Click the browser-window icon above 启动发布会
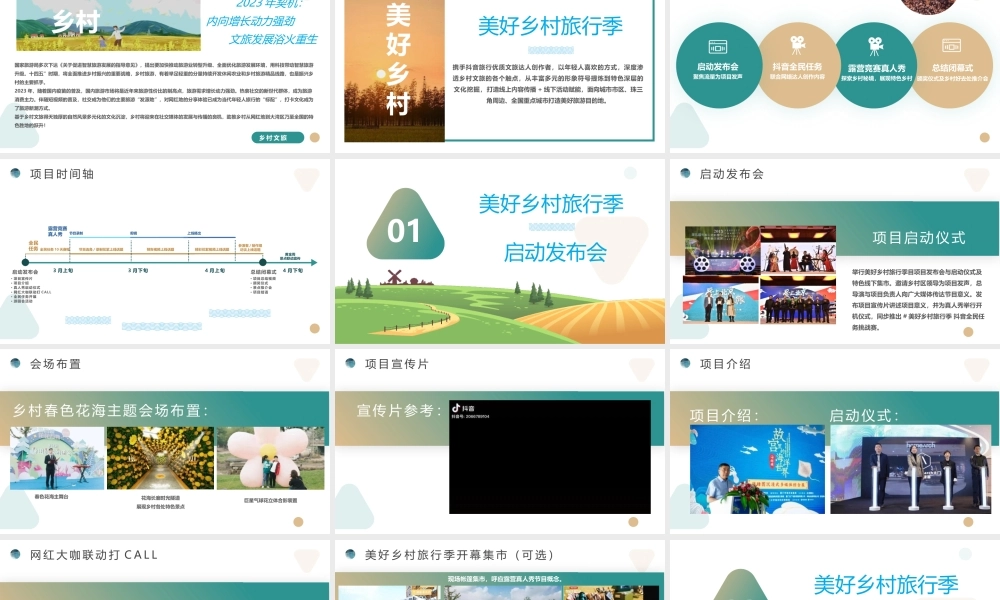Screen dimensions: 1000x600 coord(718,48)
